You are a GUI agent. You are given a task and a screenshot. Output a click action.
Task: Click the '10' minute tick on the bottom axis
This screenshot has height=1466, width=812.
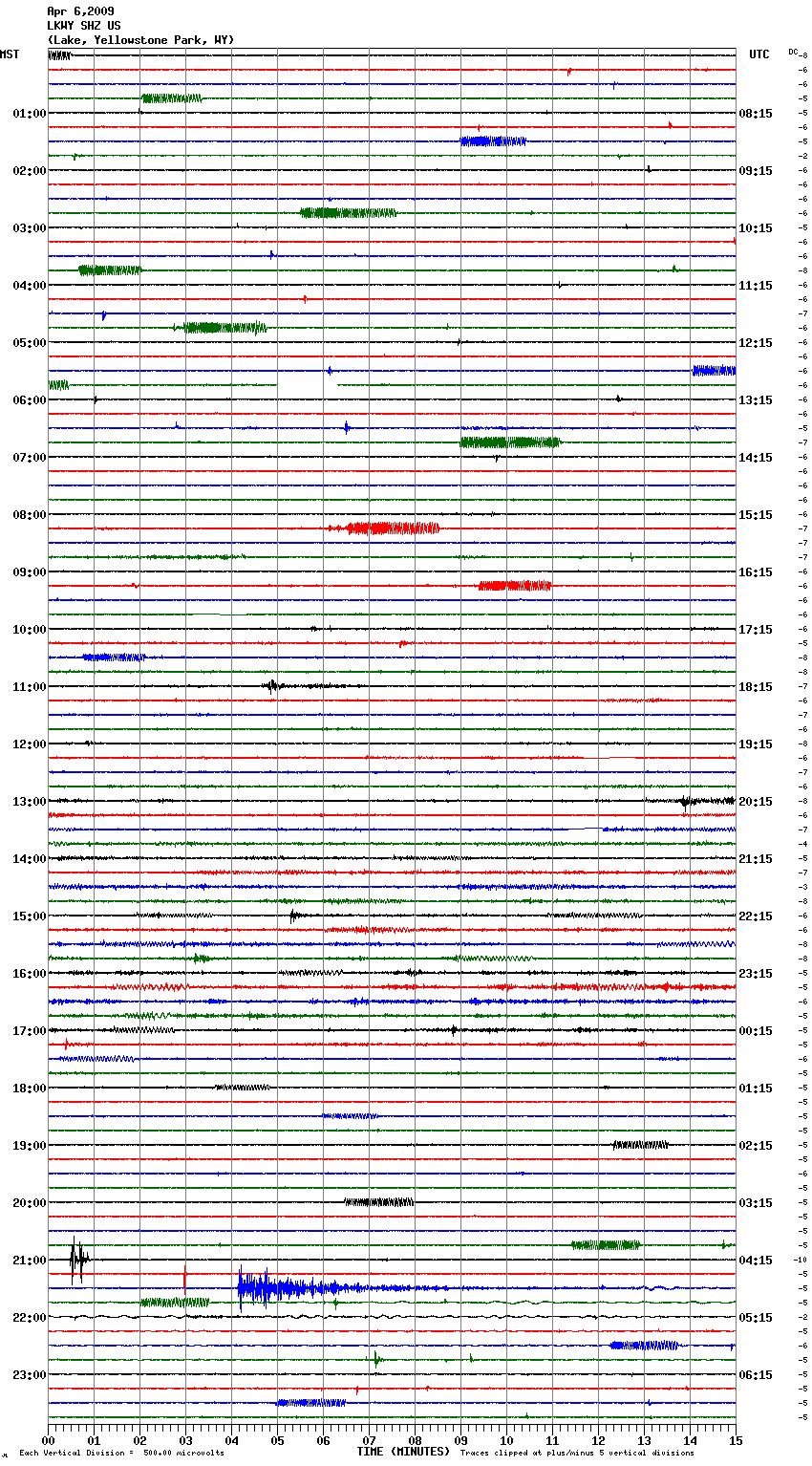coord(506,1439)
